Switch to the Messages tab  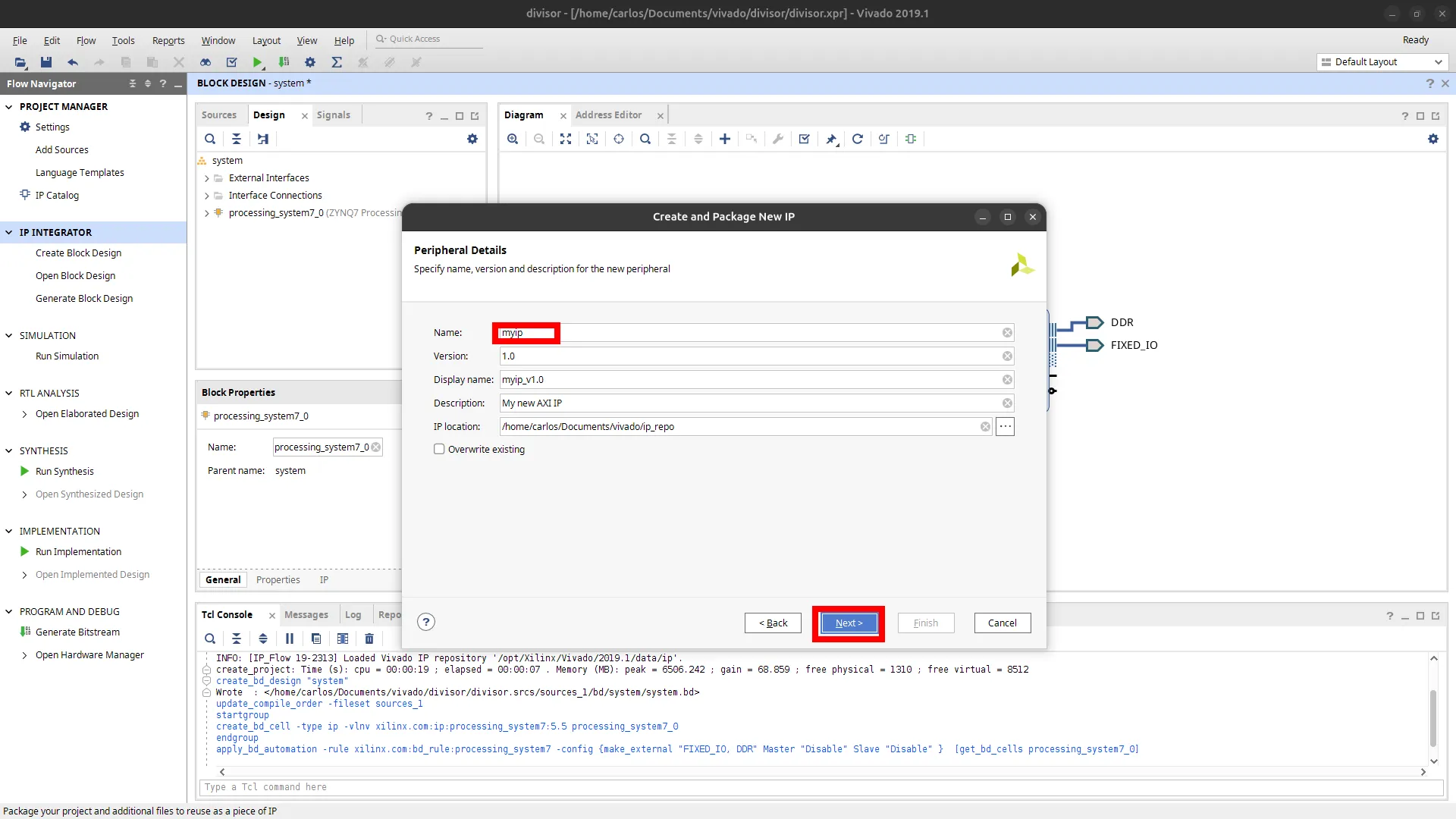coord(306,615)
